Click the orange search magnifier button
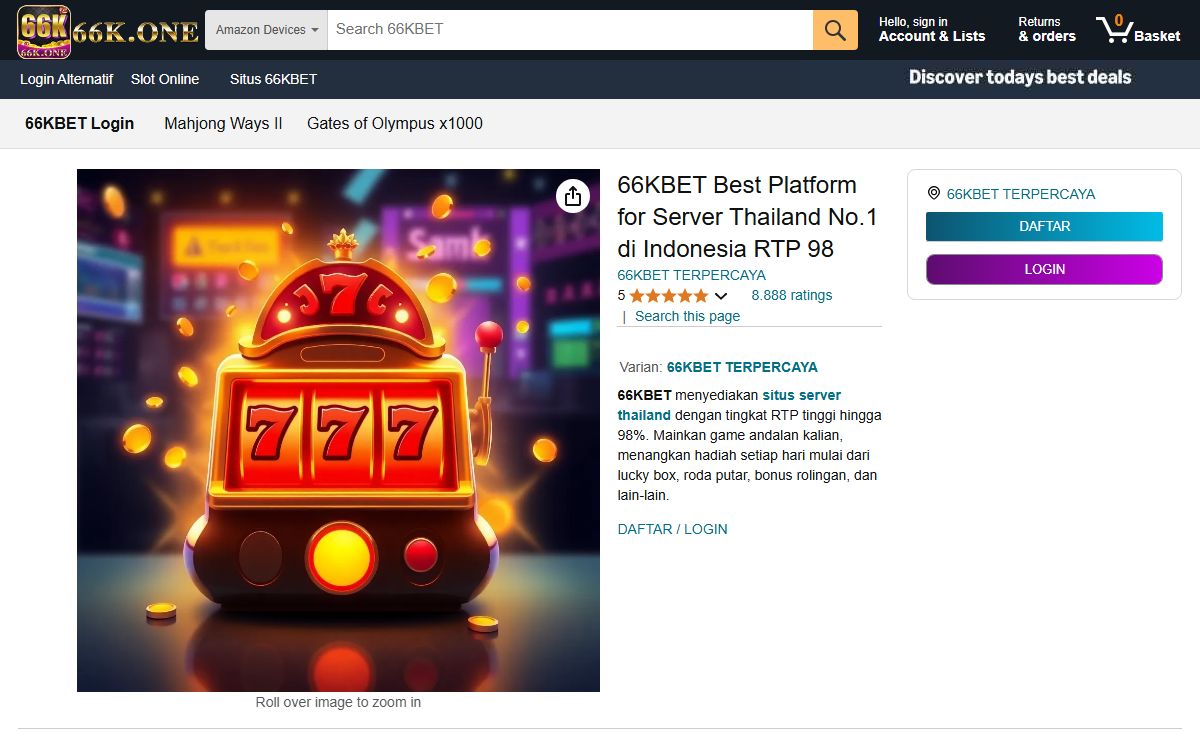Viewport: 1200px width, 740px height. tap(835, 30)
